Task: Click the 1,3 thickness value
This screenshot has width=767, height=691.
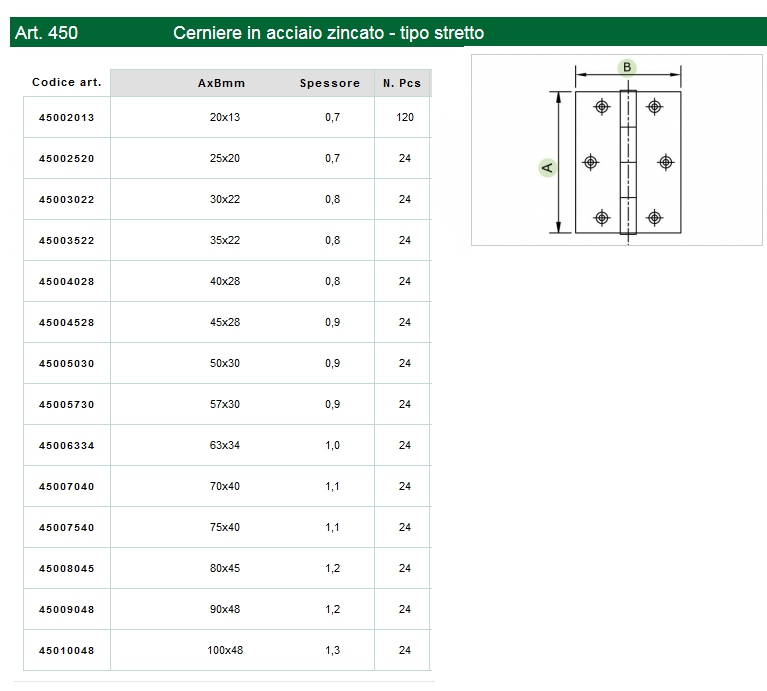Action: [333, 650]
